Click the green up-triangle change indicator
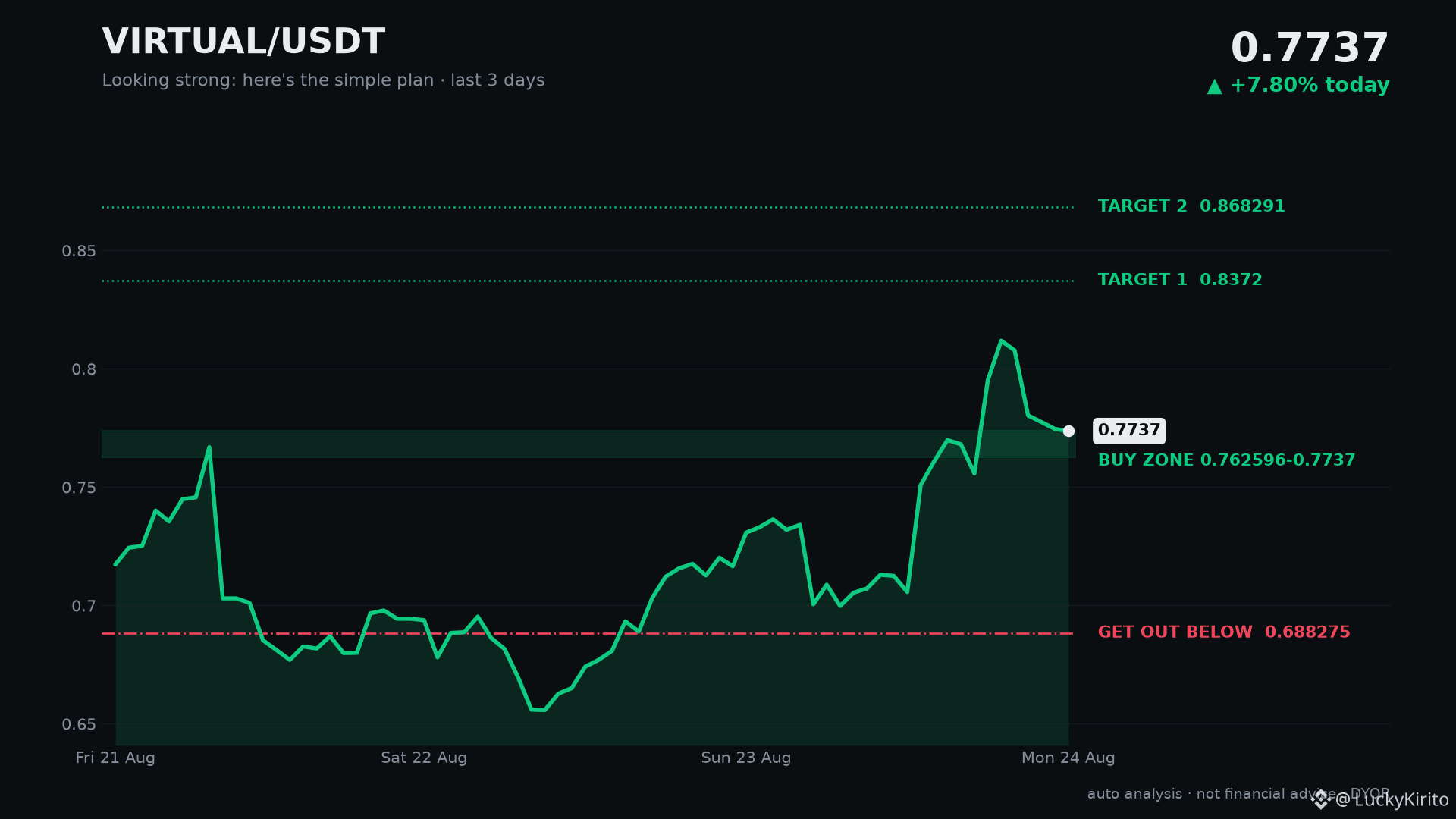 coord(1215,86)
